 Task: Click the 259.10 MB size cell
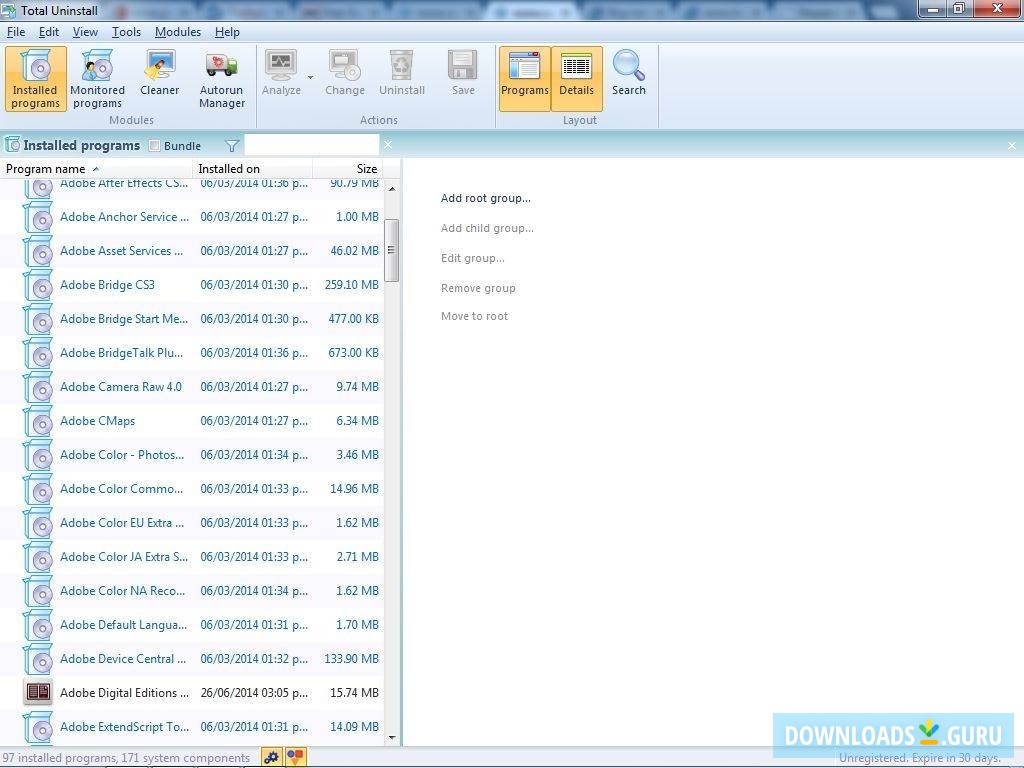click(x=351, y=285)
